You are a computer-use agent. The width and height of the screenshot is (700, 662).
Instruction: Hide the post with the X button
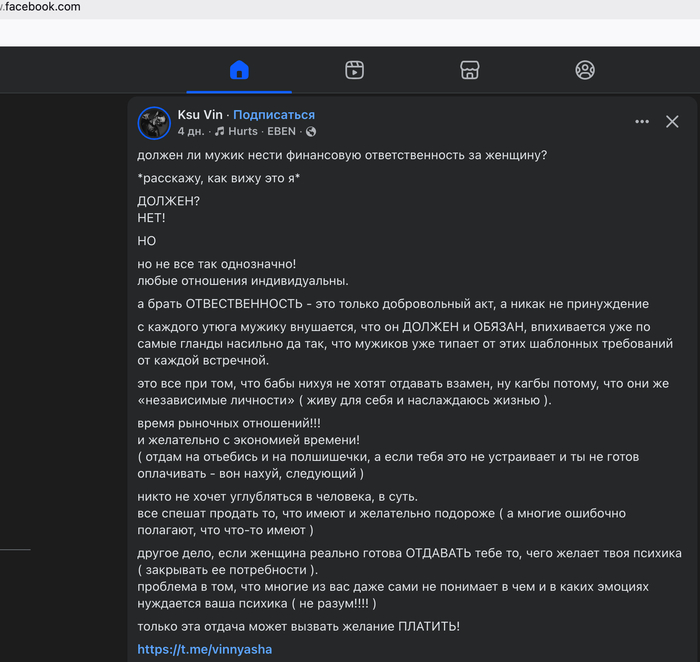(672, 122)
